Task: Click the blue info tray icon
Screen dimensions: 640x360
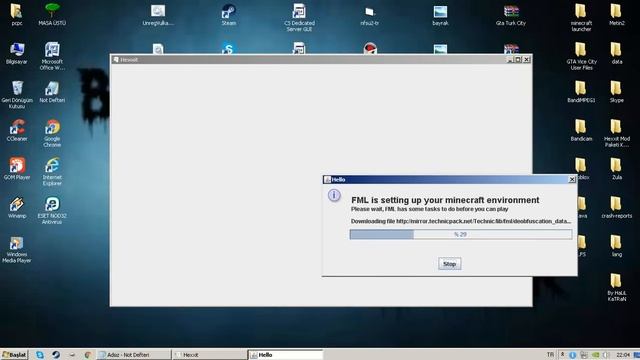Action: click(x=573, y=355)
